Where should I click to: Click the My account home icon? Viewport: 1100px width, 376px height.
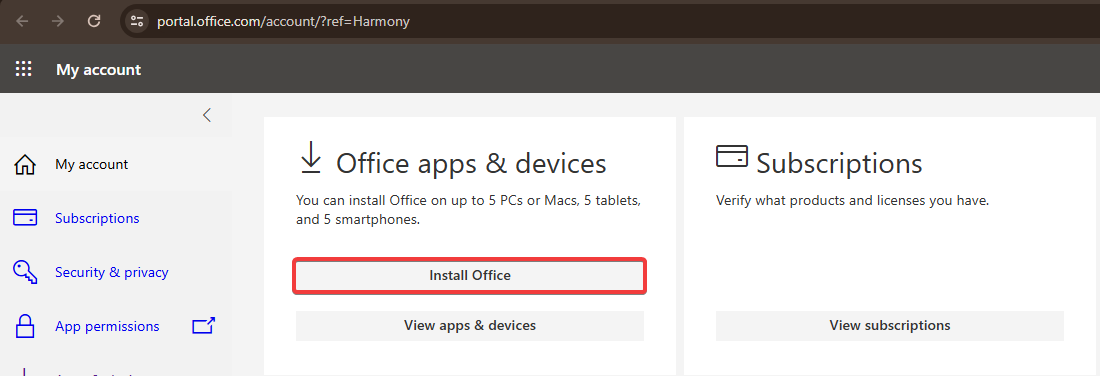25,165
